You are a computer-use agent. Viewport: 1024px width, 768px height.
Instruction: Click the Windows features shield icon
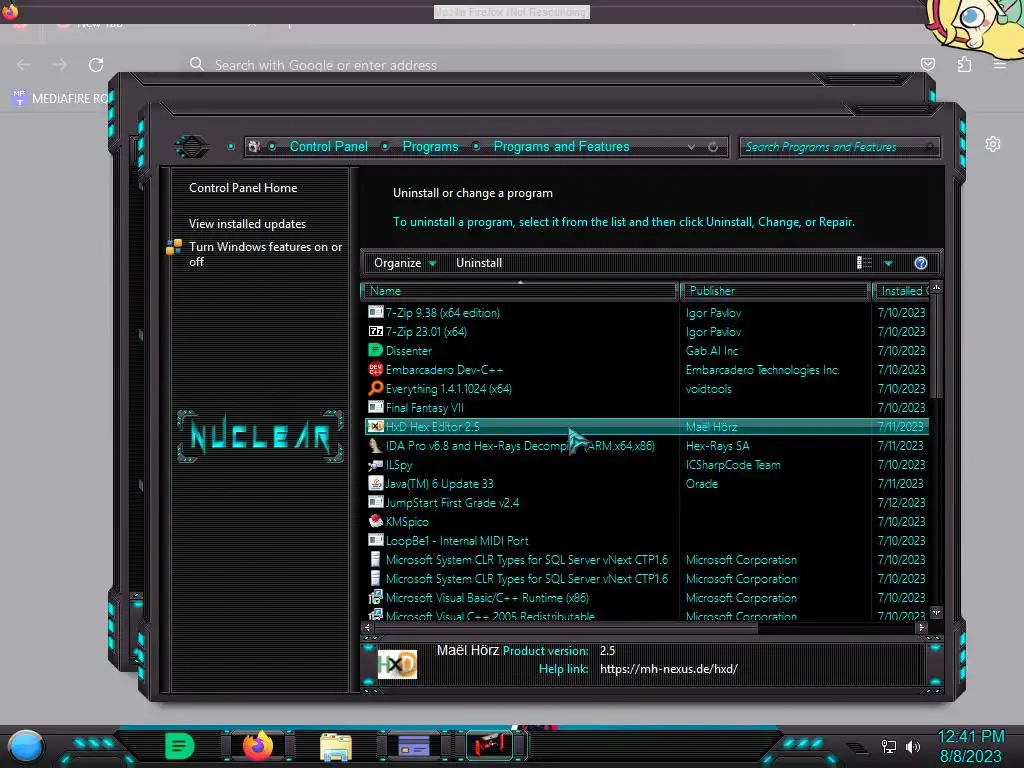174,247
